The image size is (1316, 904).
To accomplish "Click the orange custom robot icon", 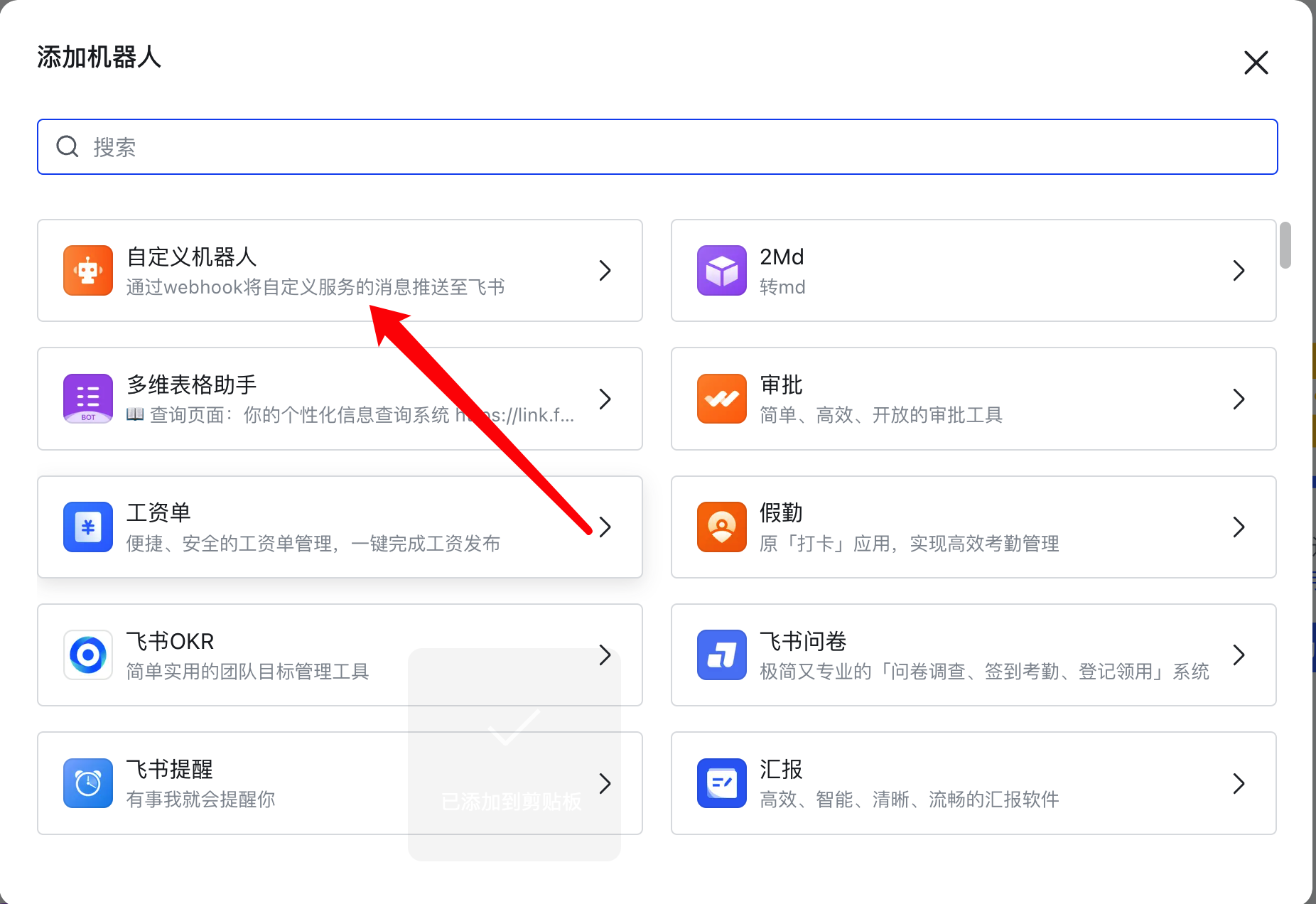I will click(x=88, y=271).
